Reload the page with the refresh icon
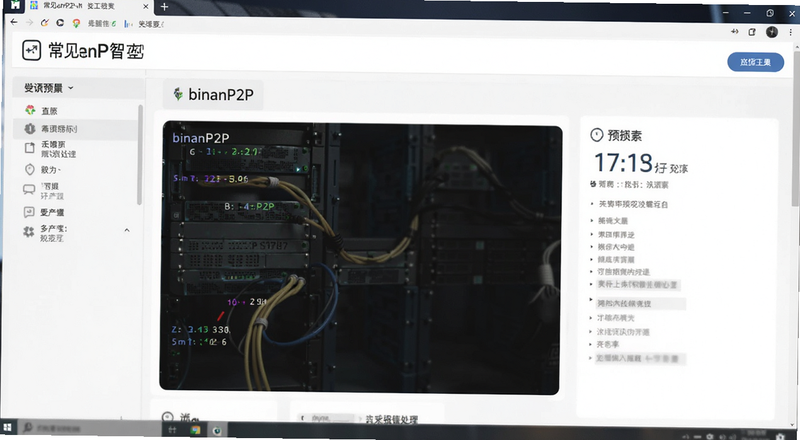 click(x=60, y=23)
